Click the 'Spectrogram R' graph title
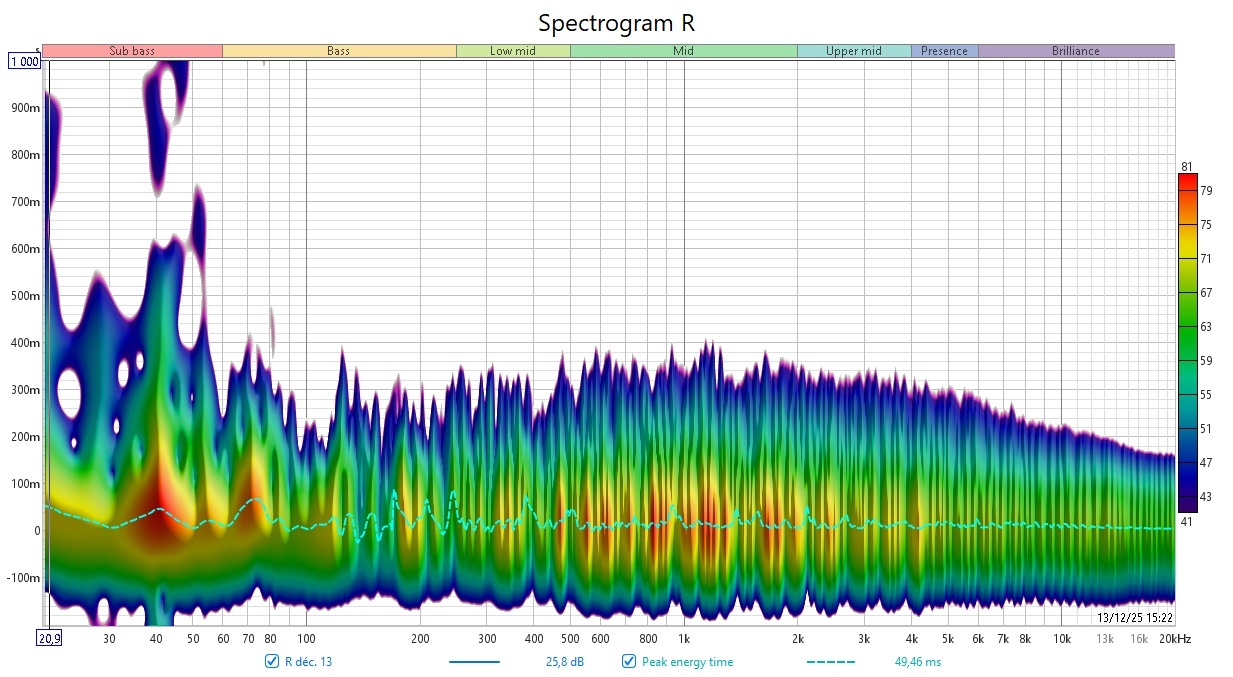 pos(616,23)
